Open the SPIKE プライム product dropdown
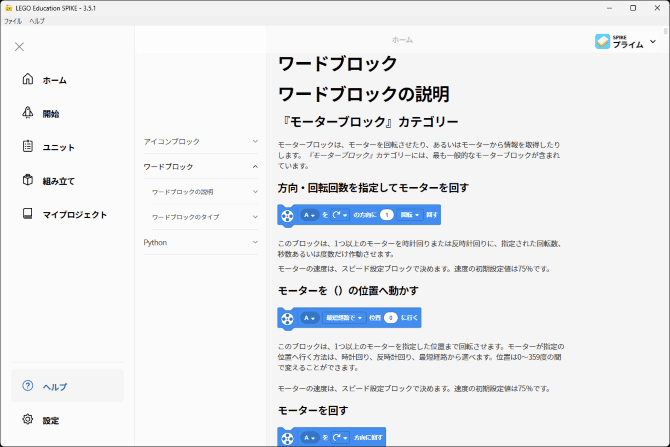This screenshot has width=670, height=447. [x=653, y=42]
